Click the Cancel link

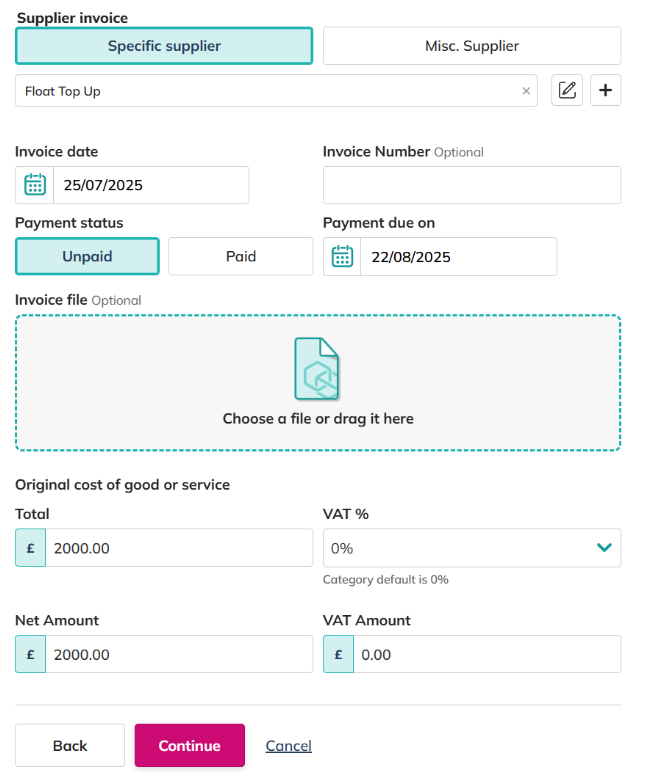tap(288, 746)
